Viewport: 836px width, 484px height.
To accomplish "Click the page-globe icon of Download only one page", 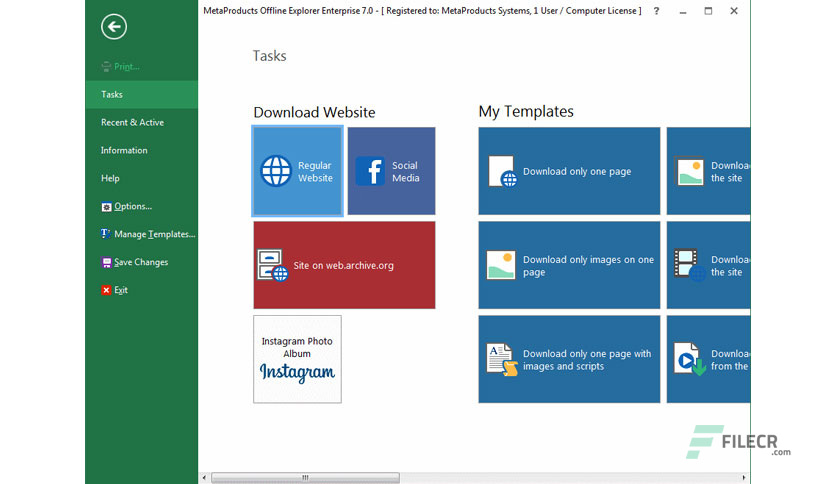I will click(x=503, y=172).
